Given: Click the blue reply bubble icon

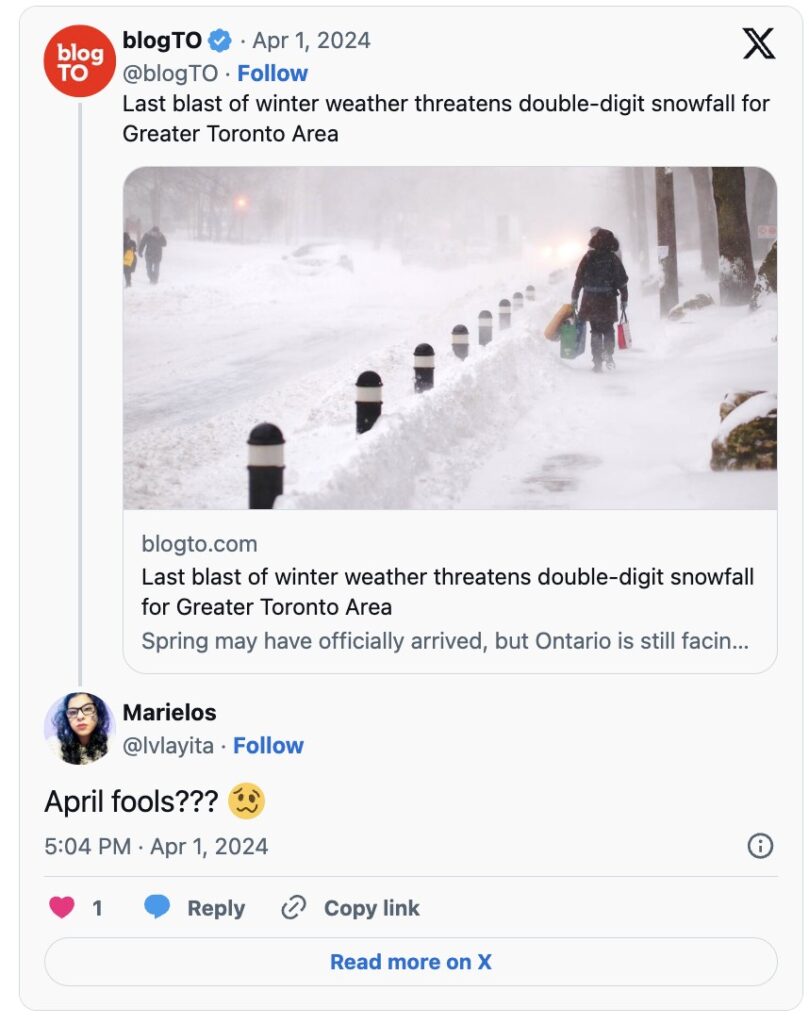Looking at the screenshot, I should pos(157,907).
